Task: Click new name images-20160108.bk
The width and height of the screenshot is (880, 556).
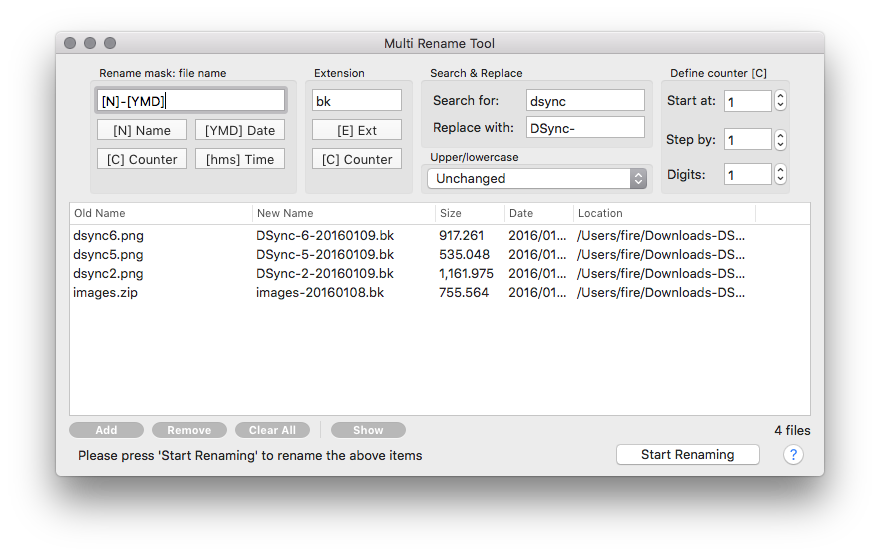Action: coord(320,293)
